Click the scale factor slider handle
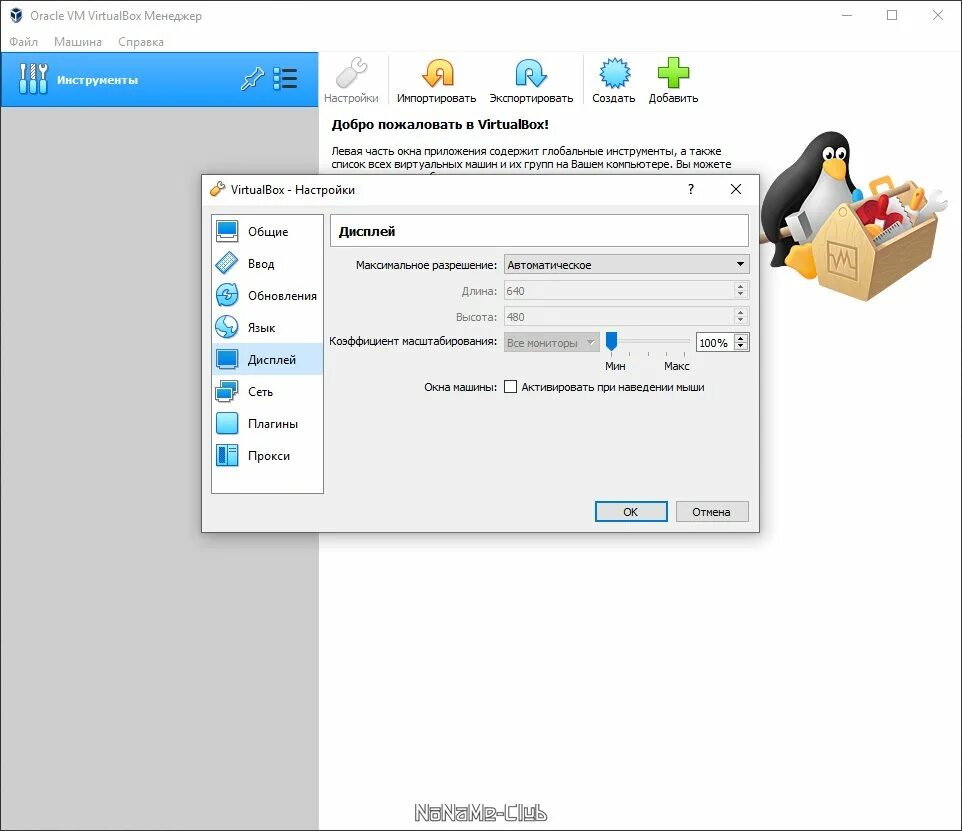 611,341
